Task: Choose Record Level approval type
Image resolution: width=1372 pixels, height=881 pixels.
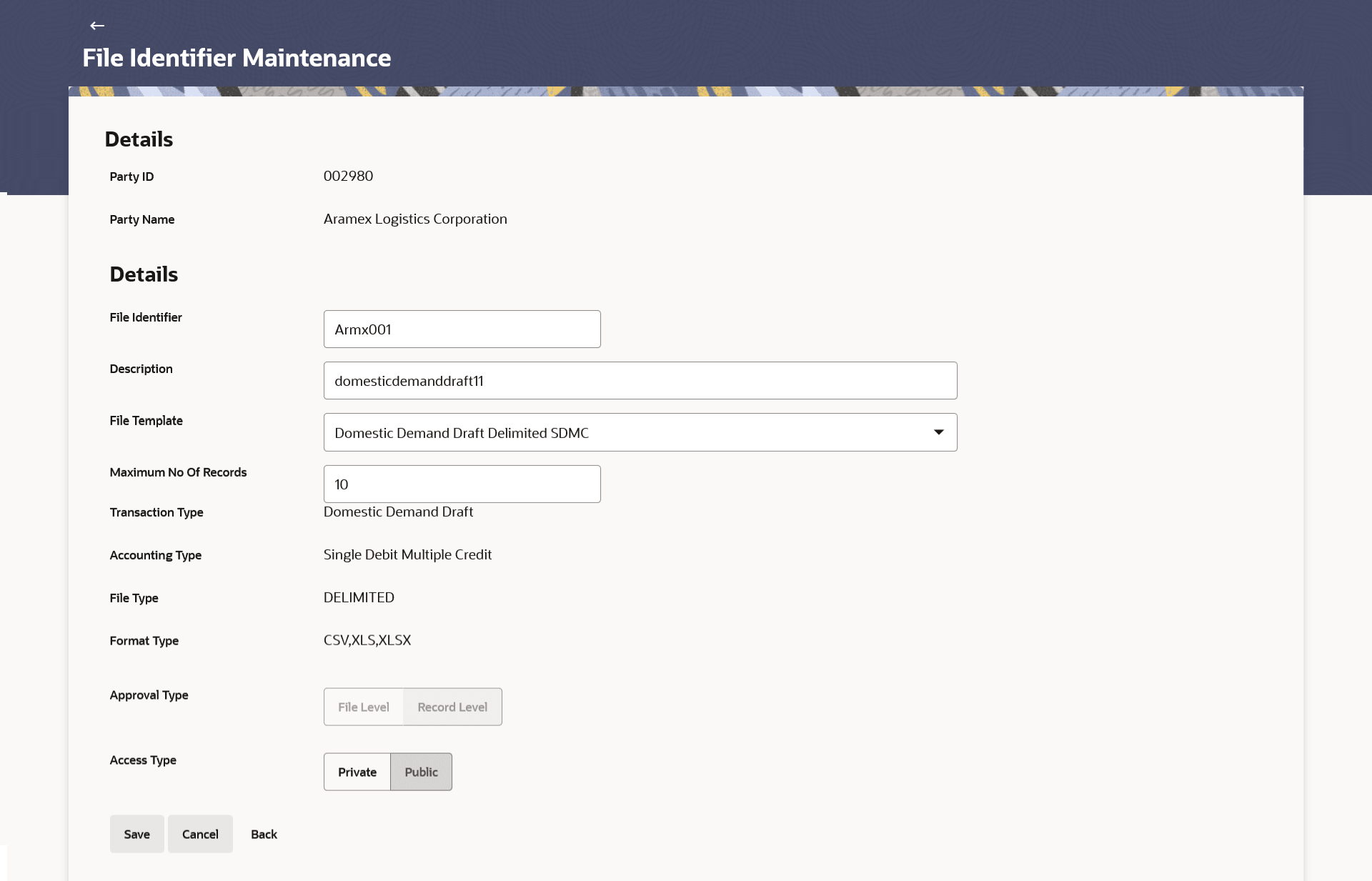Action: [452, 707]
